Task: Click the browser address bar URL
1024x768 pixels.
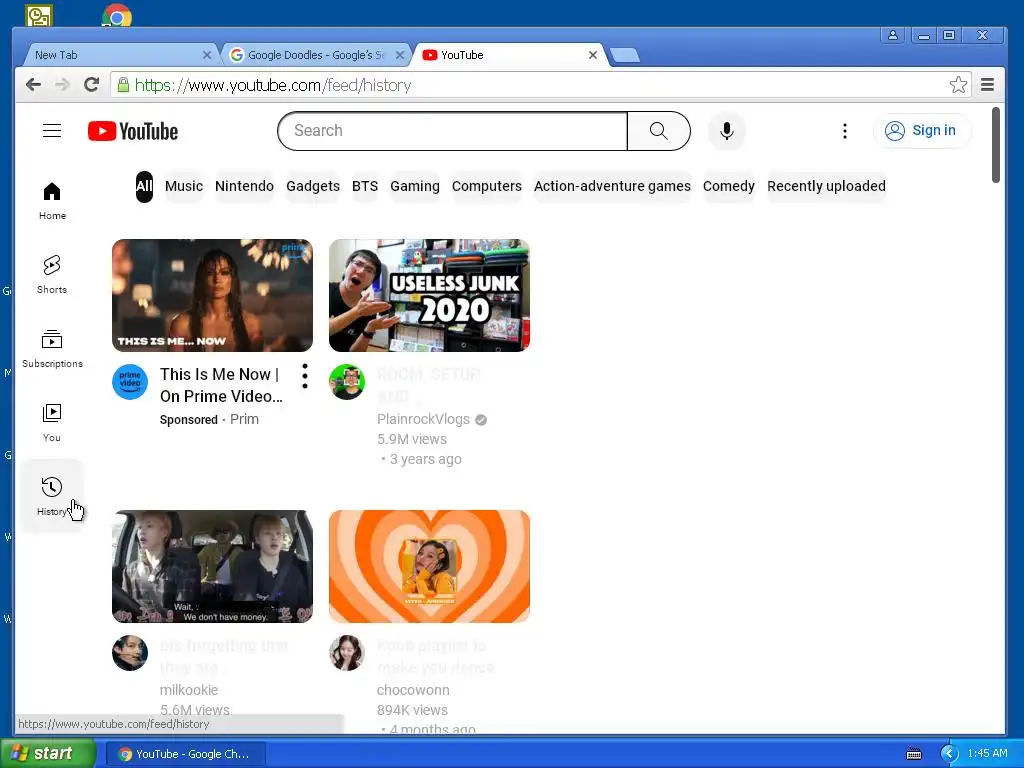Action: point(273,85)
